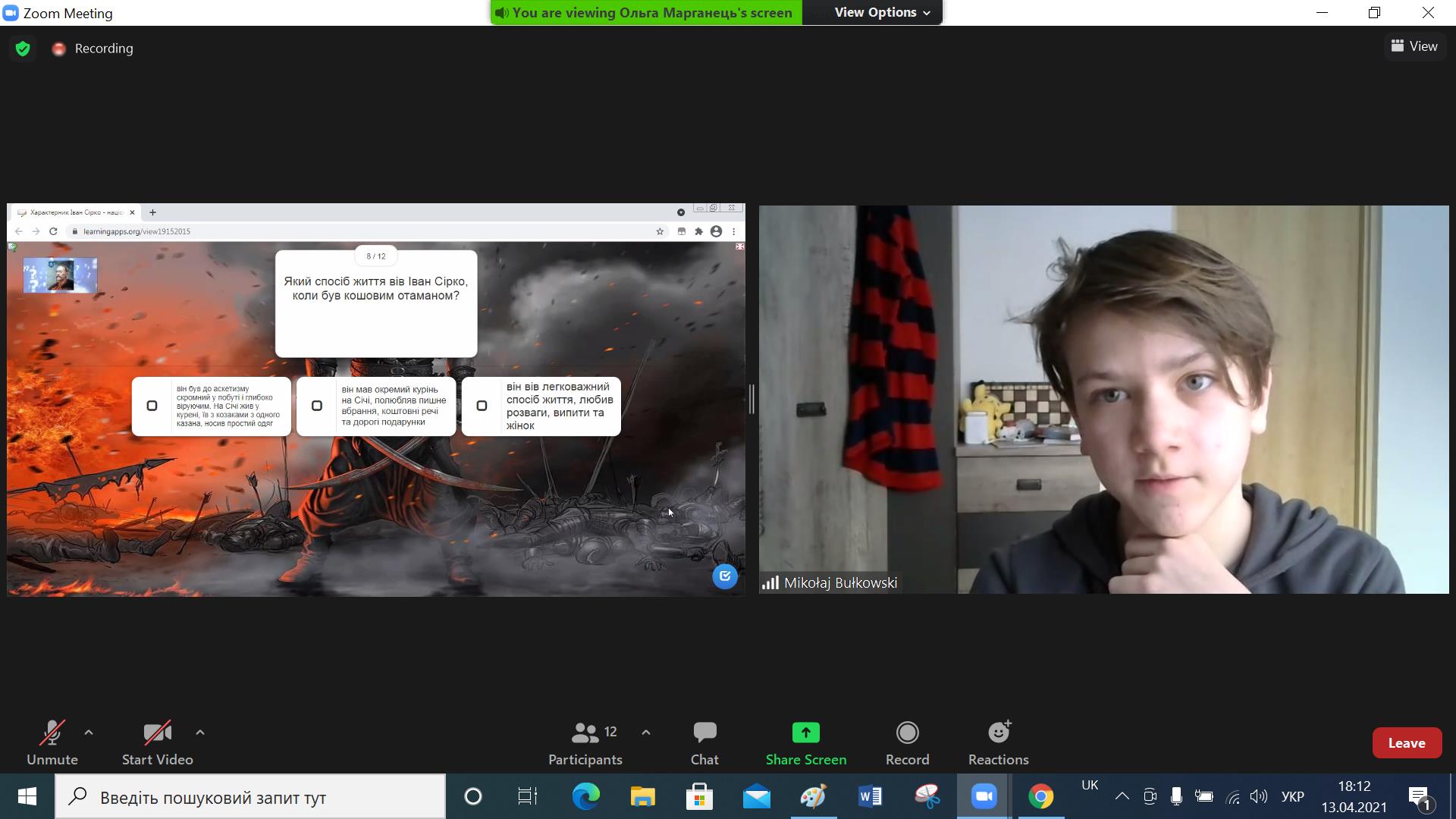Viewport: 1456px width, 819px height.
Task: Start Video in Zoom toolbar
Action: 157,743
